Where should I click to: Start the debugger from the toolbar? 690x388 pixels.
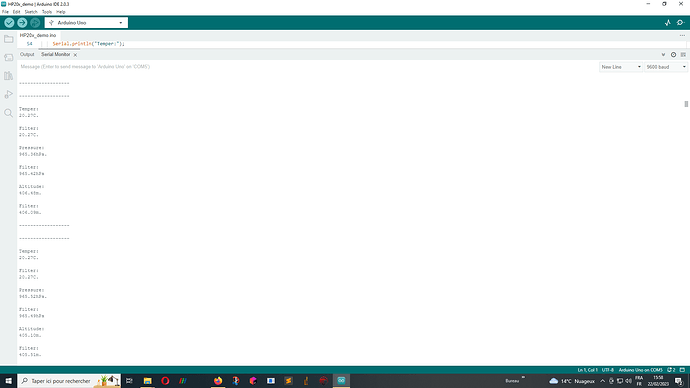pyautogui.click(x=35, y=23)
